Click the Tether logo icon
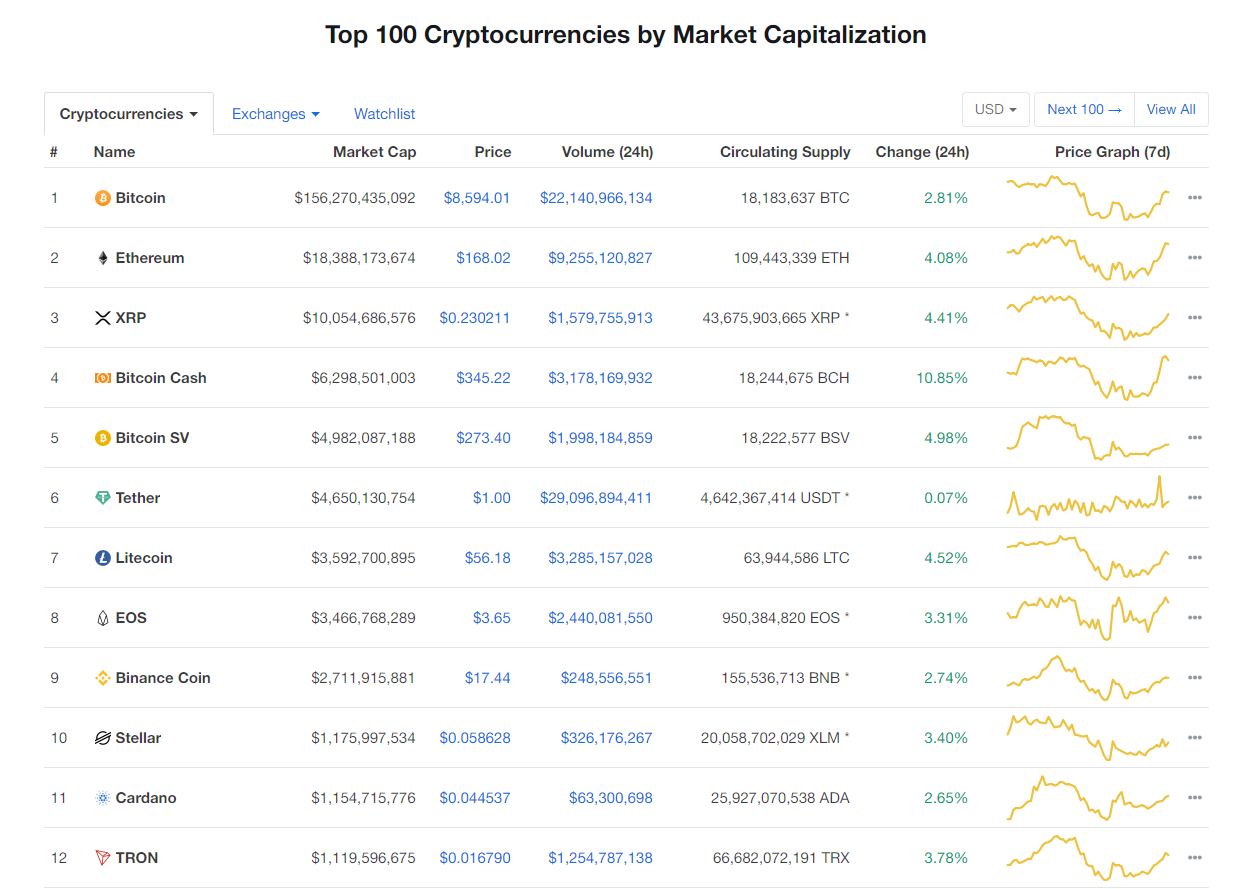The image size is (1237, 889). click(102, 498)
